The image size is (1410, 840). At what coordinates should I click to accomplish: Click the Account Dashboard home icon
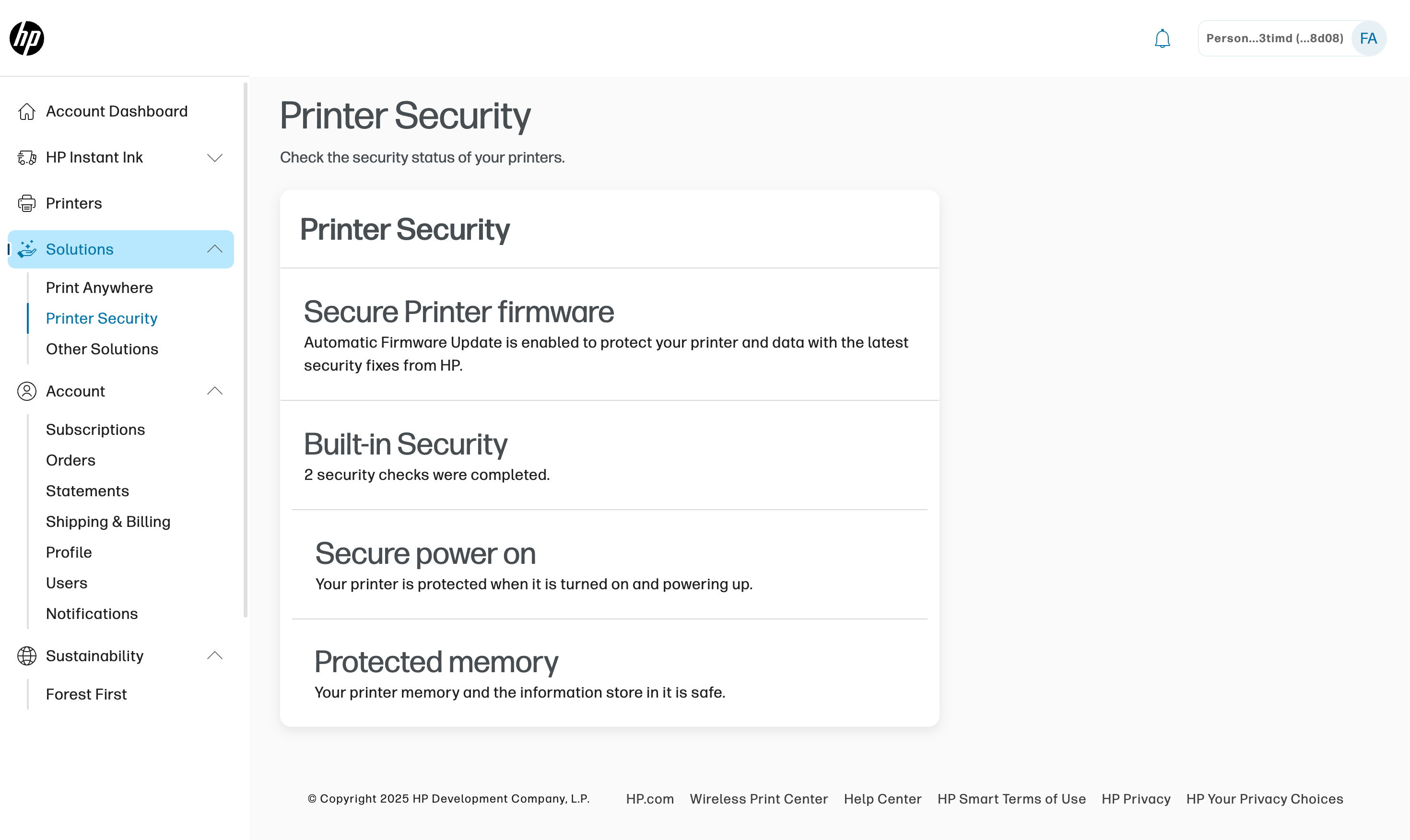tap(26, 112)
